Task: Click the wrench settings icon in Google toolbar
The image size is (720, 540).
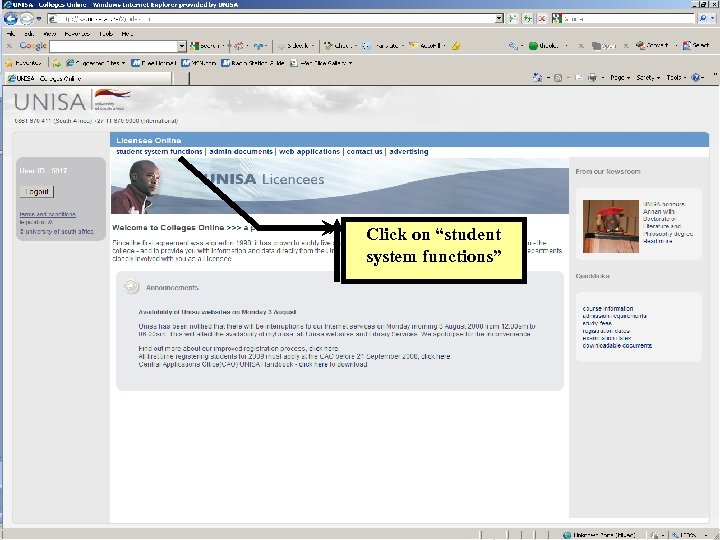Action: click(x=513, y=46)
